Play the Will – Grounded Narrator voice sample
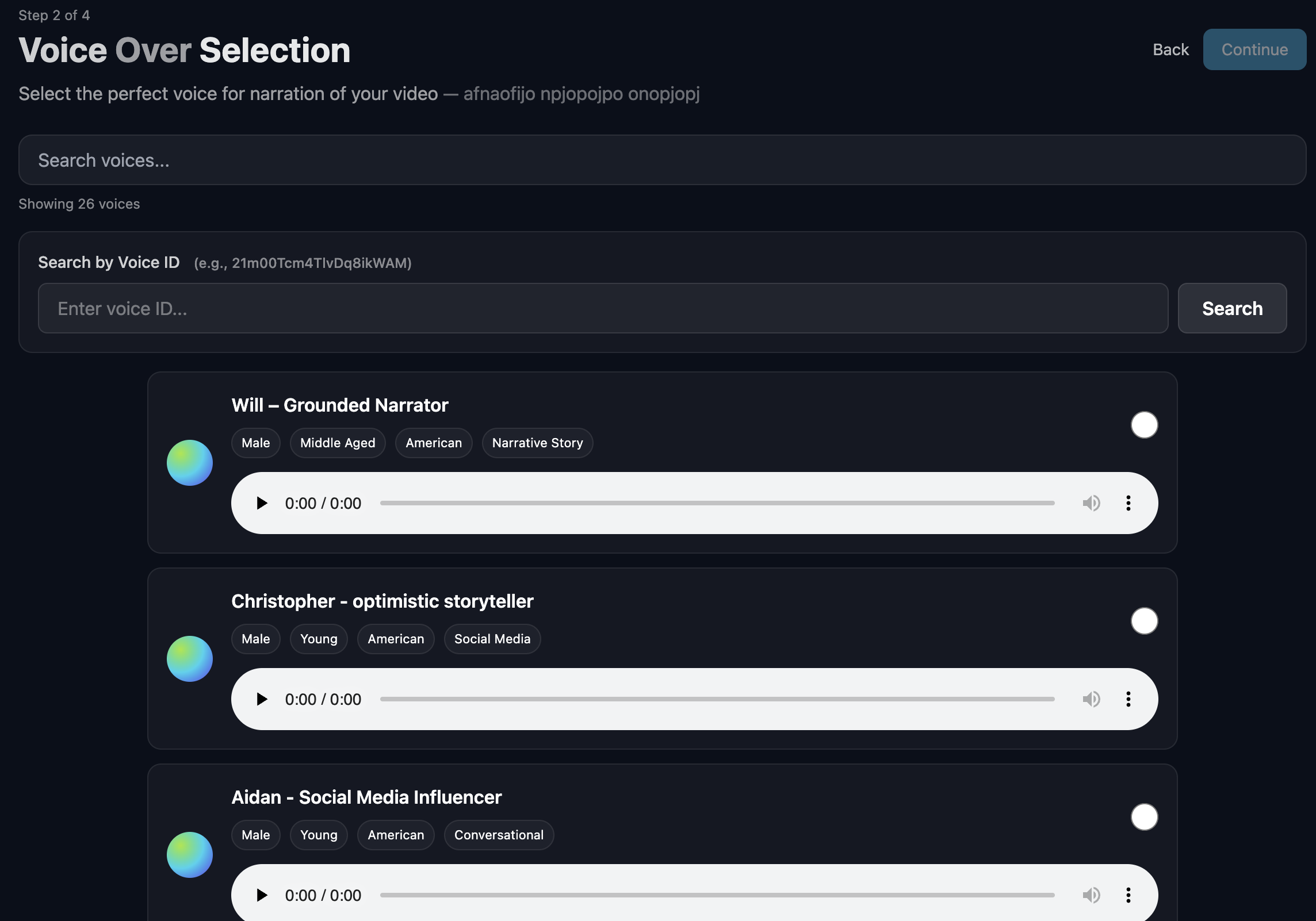Screen dimensions: 1316x921 263,502
